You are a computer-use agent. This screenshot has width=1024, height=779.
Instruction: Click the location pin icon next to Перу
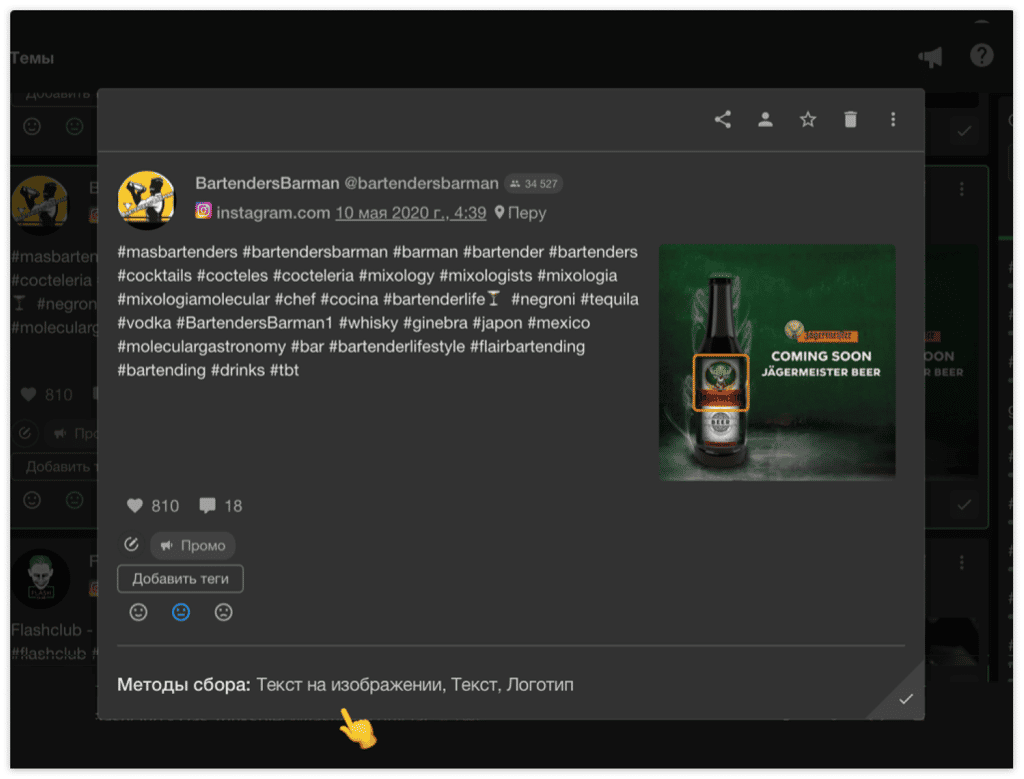click(500, 212)
